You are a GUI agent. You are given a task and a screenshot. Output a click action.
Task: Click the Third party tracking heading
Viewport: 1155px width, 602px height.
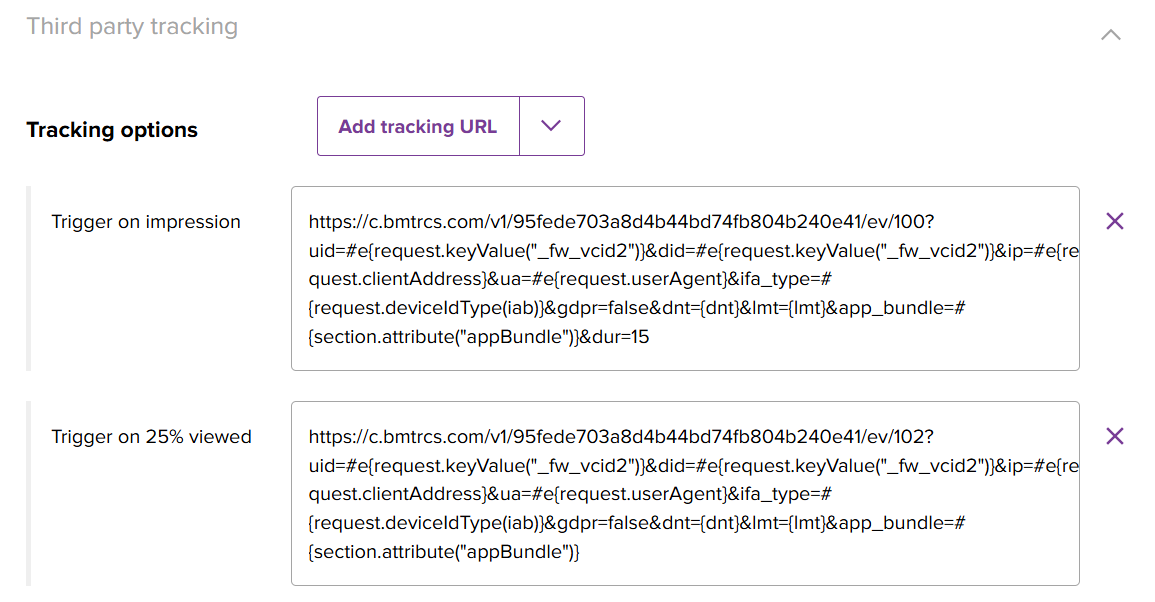tap(132, 26)
